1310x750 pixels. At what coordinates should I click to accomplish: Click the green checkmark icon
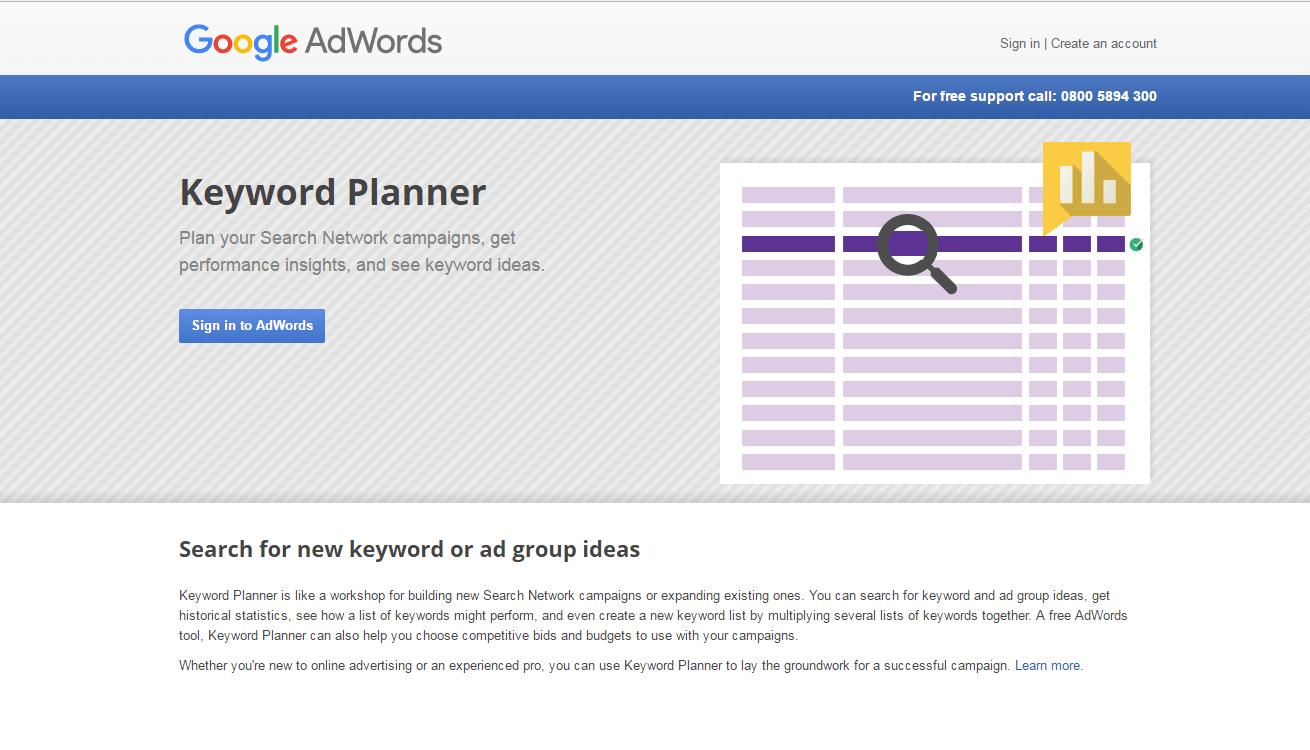[1136, 244]
